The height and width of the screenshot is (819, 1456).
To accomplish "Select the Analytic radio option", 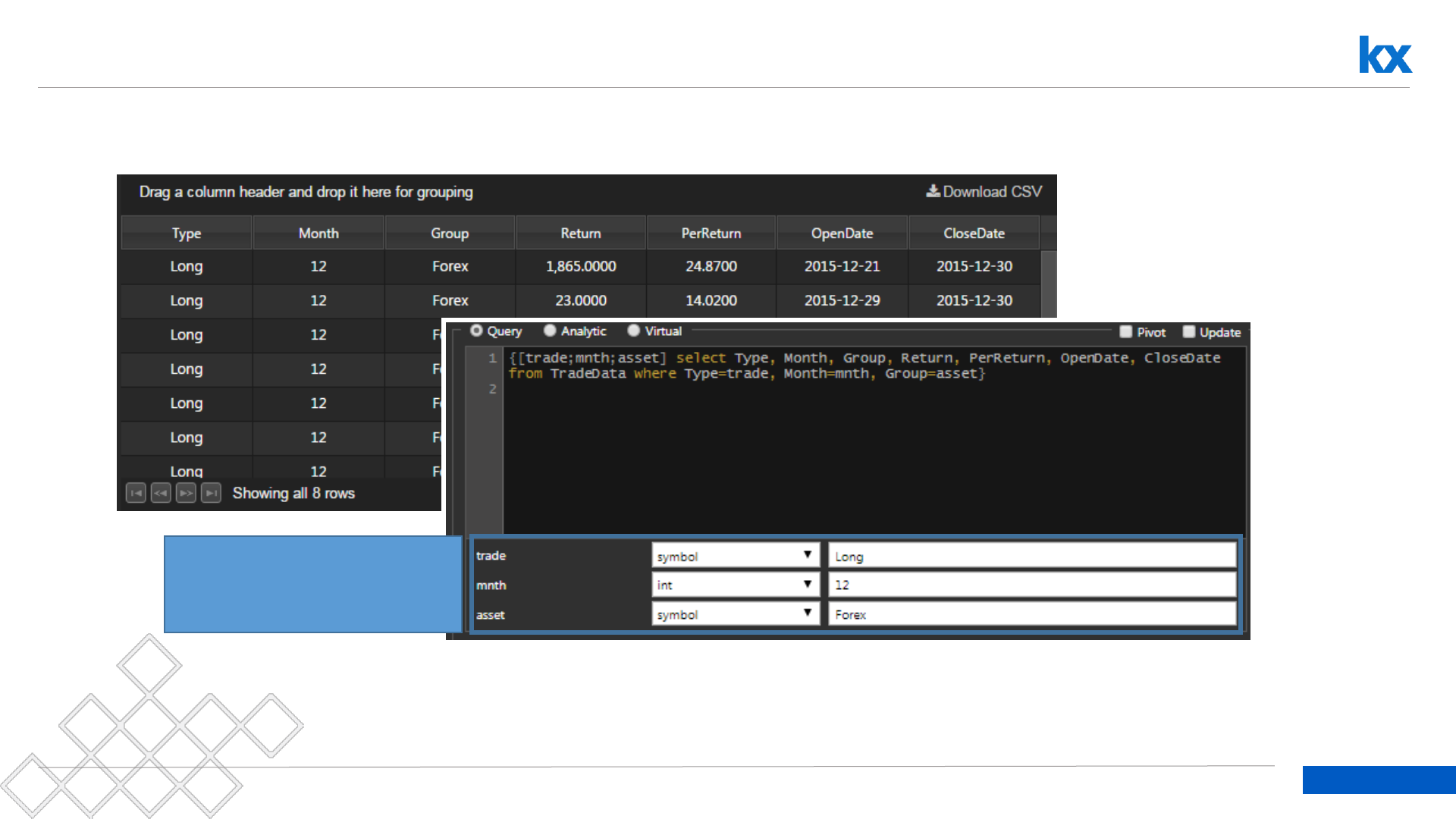I will tap(551, 331).
